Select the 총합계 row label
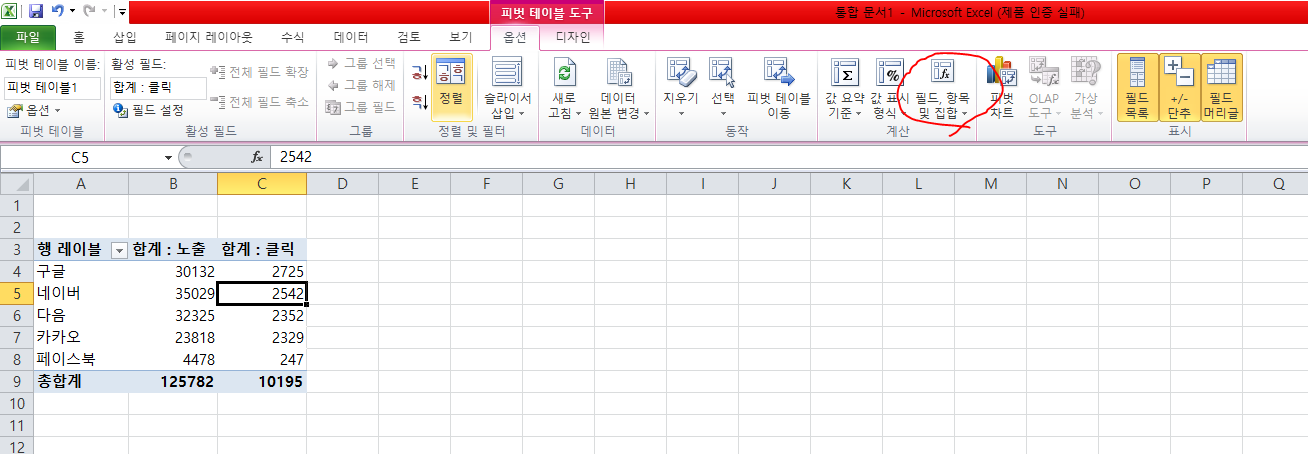This screenshot has height=454, width=1308. click(x=81, y=382)
